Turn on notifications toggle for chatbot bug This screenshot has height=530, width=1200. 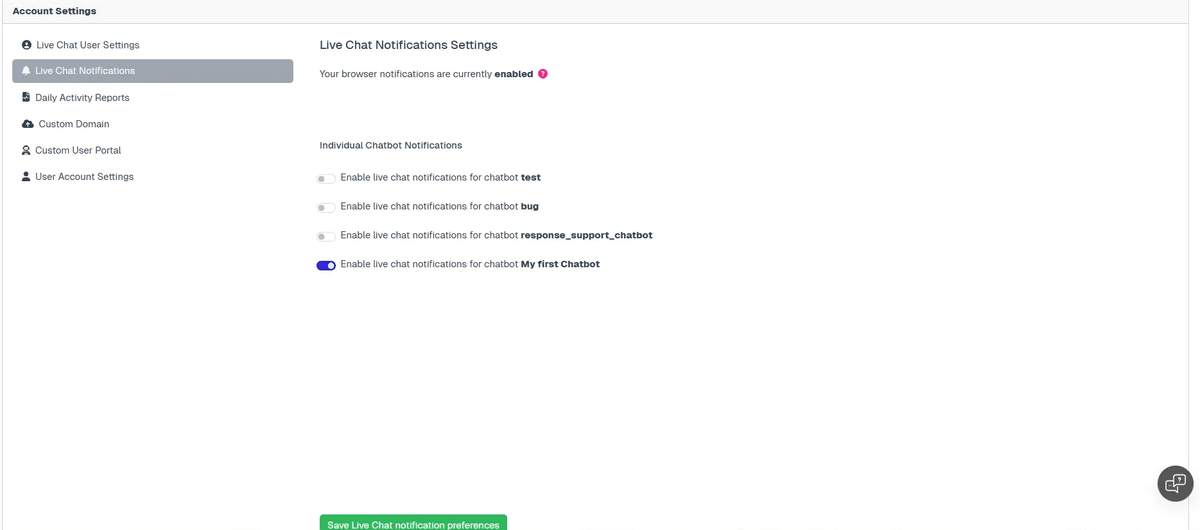click(x=326, y=208)
